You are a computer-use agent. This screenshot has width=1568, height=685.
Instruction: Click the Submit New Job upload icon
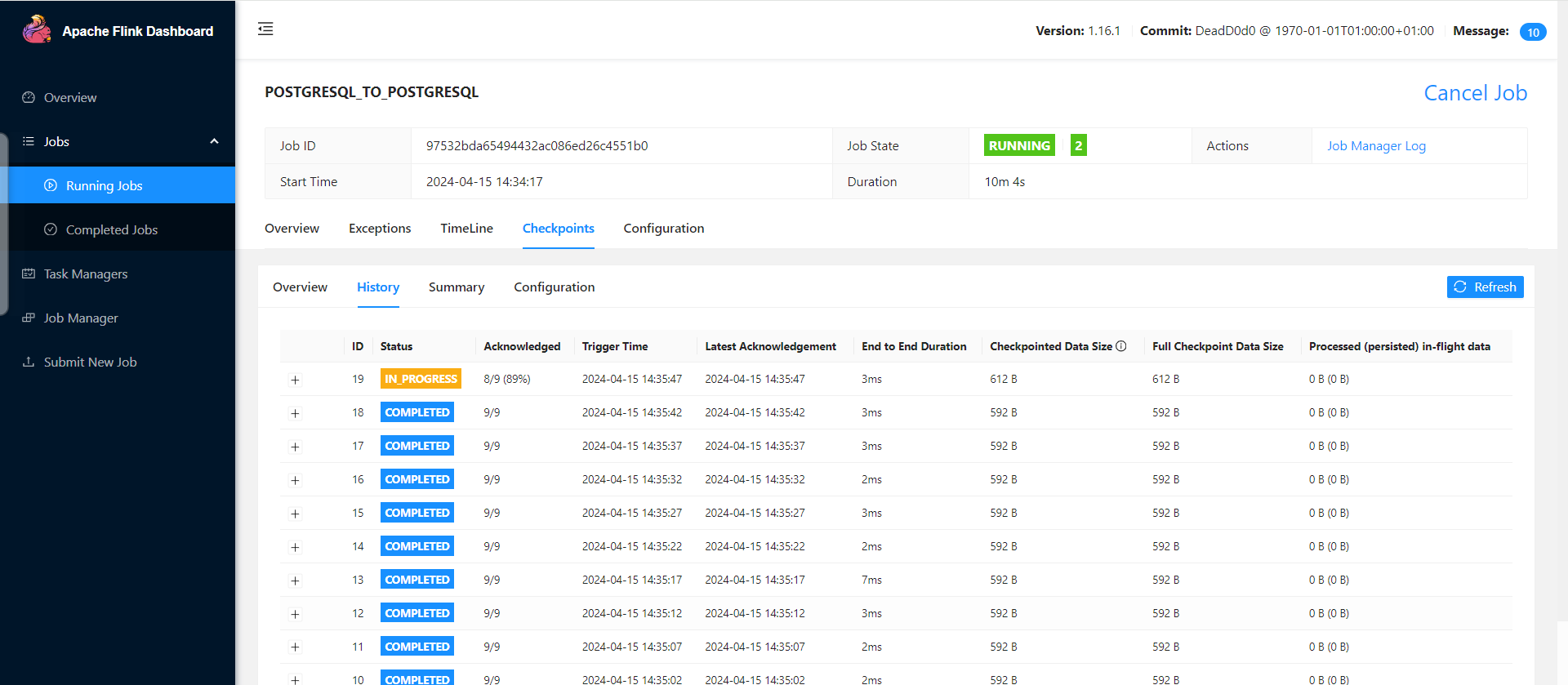(29, 362)
